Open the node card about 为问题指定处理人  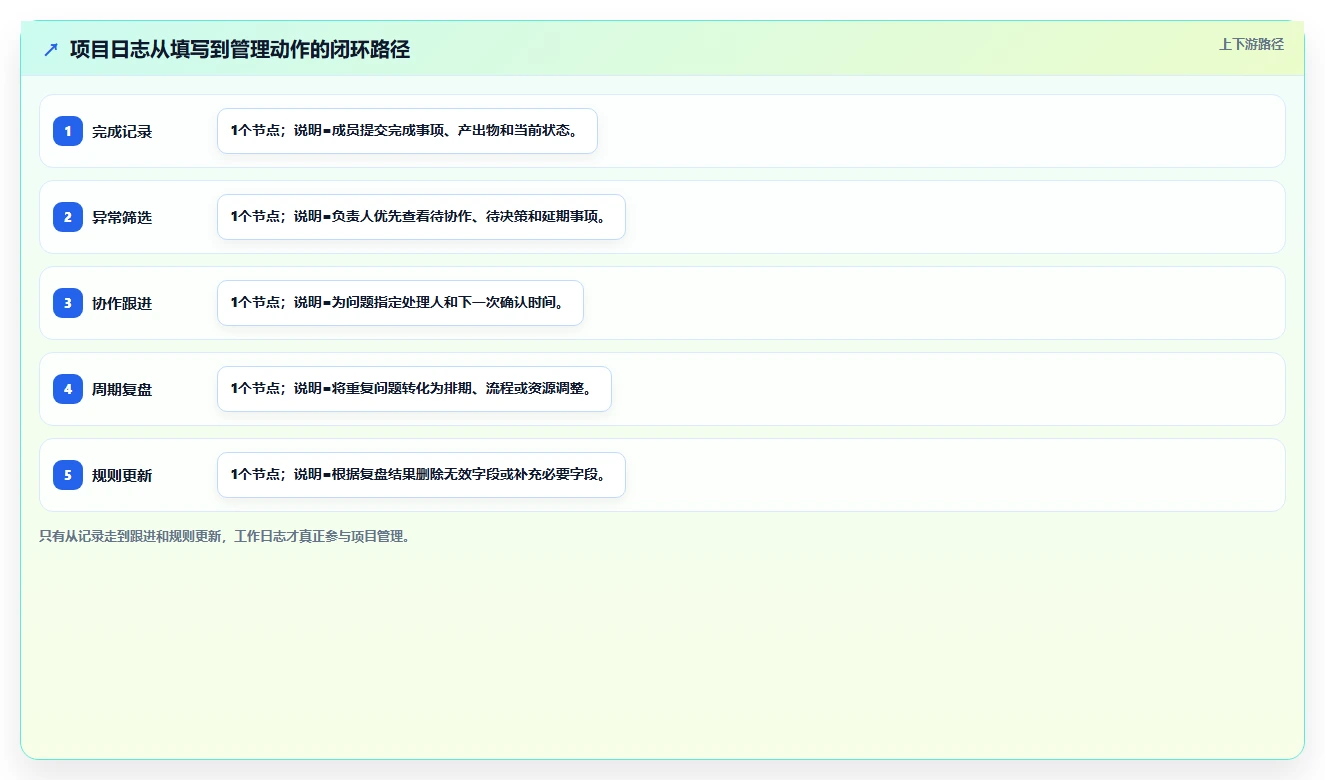400,303
